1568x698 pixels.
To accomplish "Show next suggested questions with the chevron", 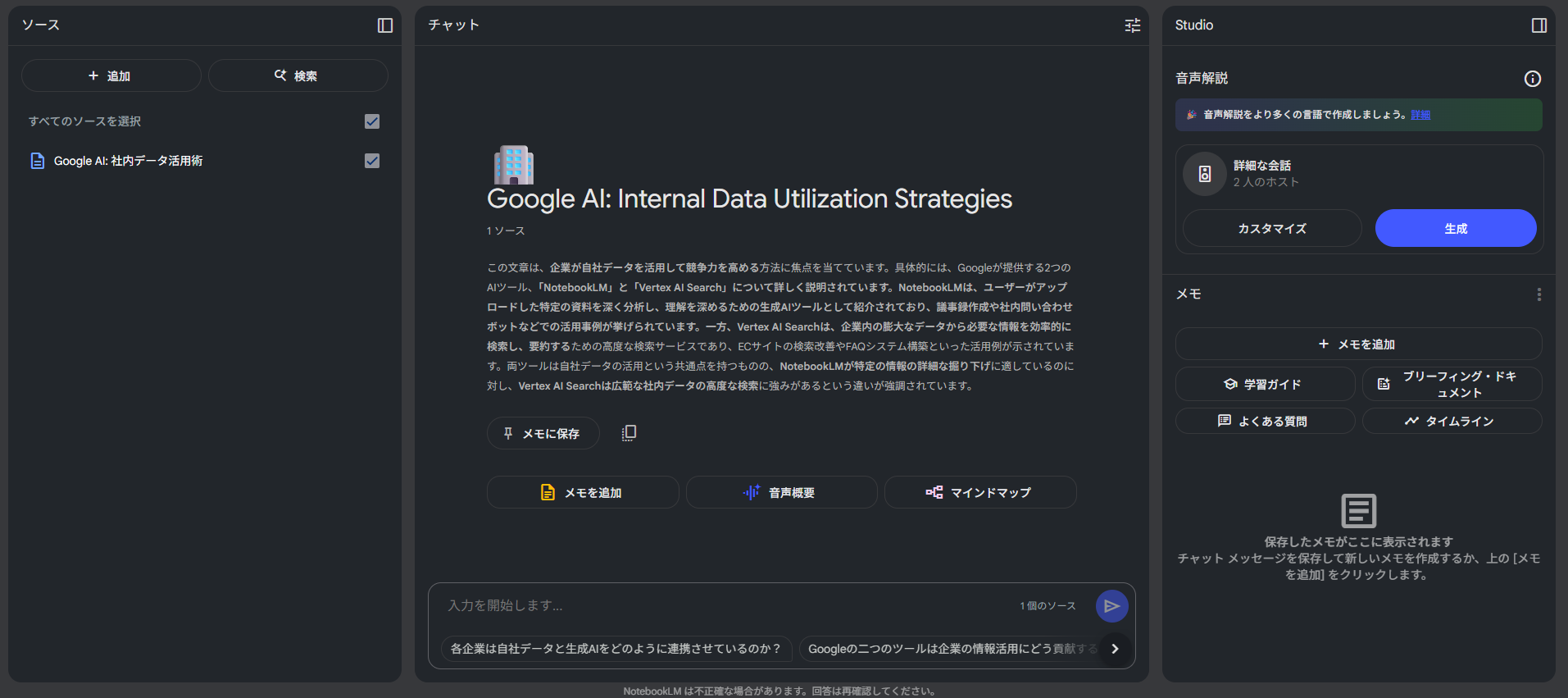I will (1115, 649).
